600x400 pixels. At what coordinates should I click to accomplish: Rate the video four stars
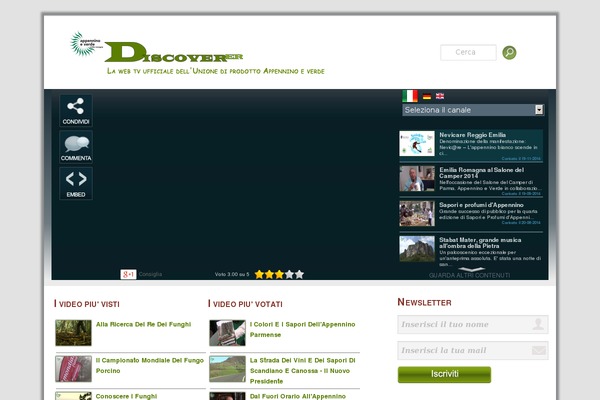click(x=289, y=274)
